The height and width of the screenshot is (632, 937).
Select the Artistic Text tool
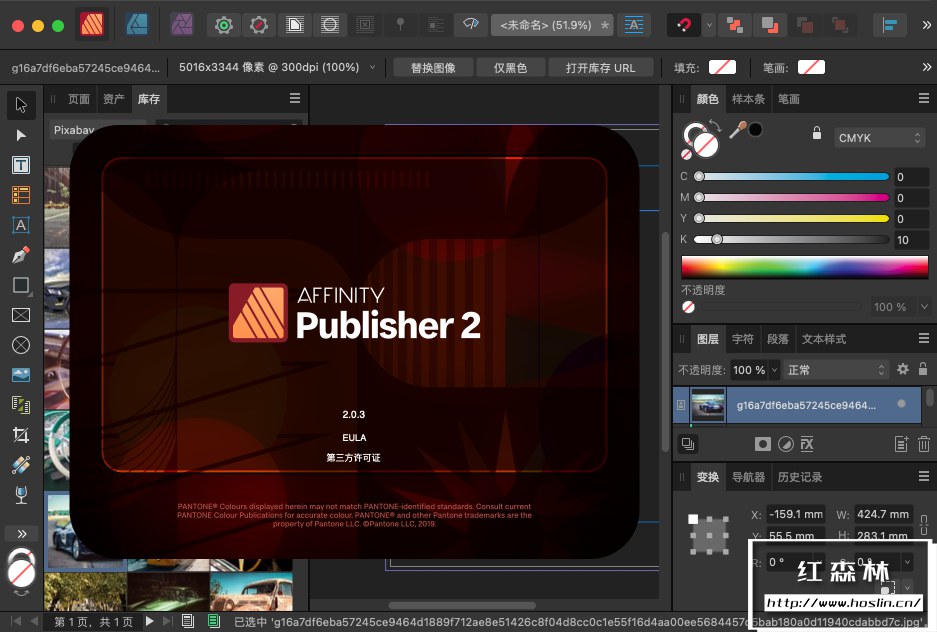pos(21,225)
